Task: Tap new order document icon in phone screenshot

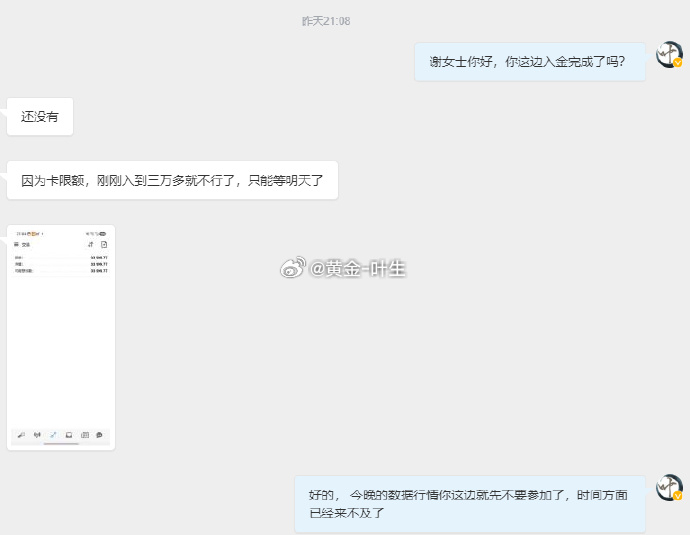Action: point(104,244)
